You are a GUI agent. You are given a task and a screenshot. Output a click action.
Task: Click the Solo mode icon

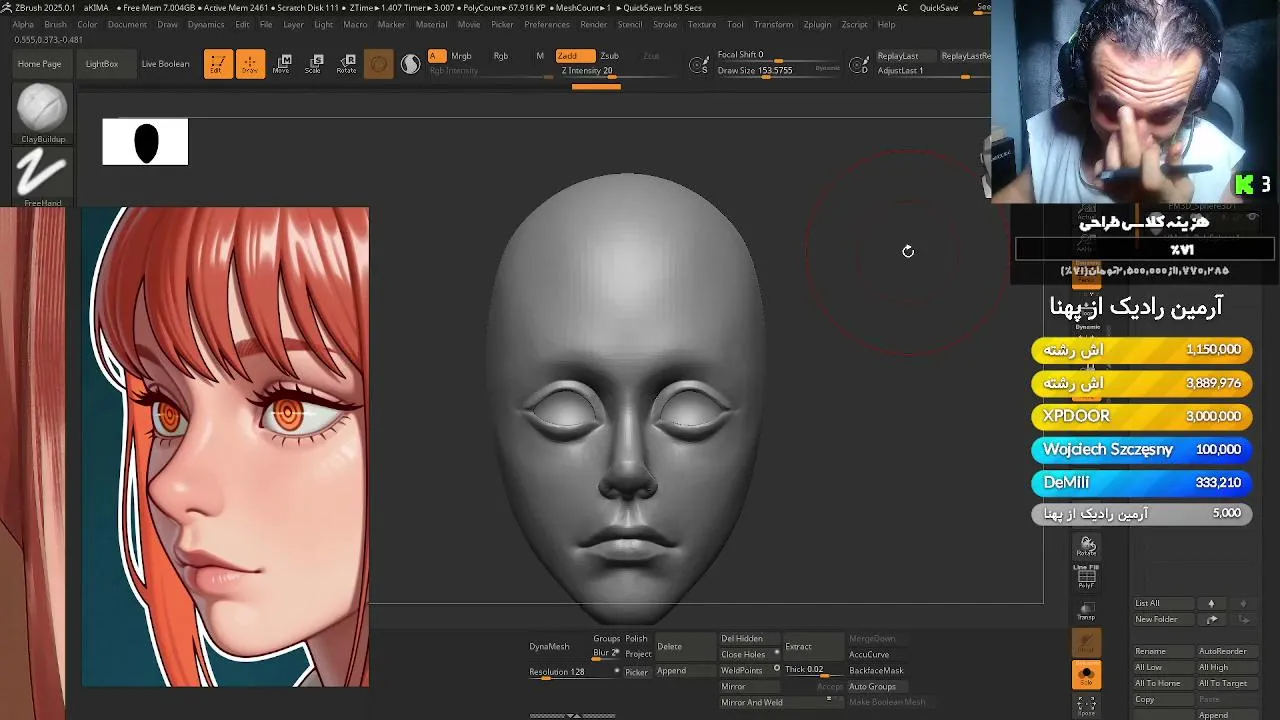(x=1086, y=674)
